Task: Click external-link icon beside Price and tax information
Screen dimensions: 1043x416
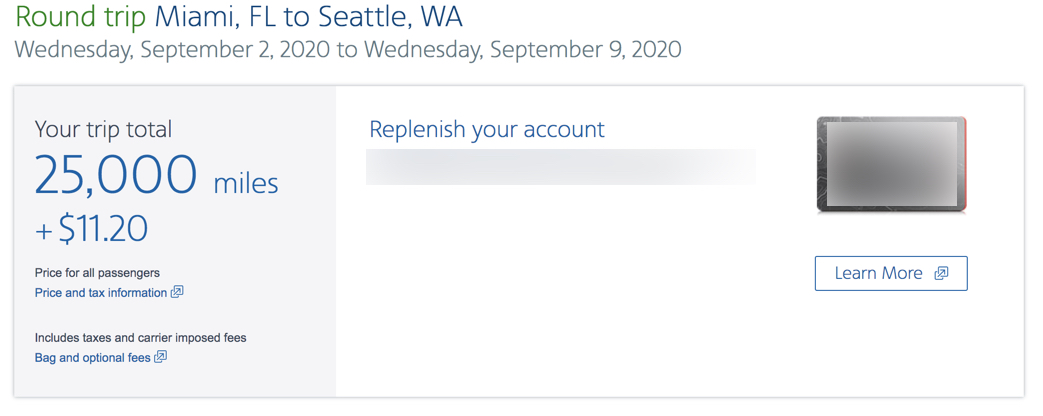Action: click(x=177, y=292)
